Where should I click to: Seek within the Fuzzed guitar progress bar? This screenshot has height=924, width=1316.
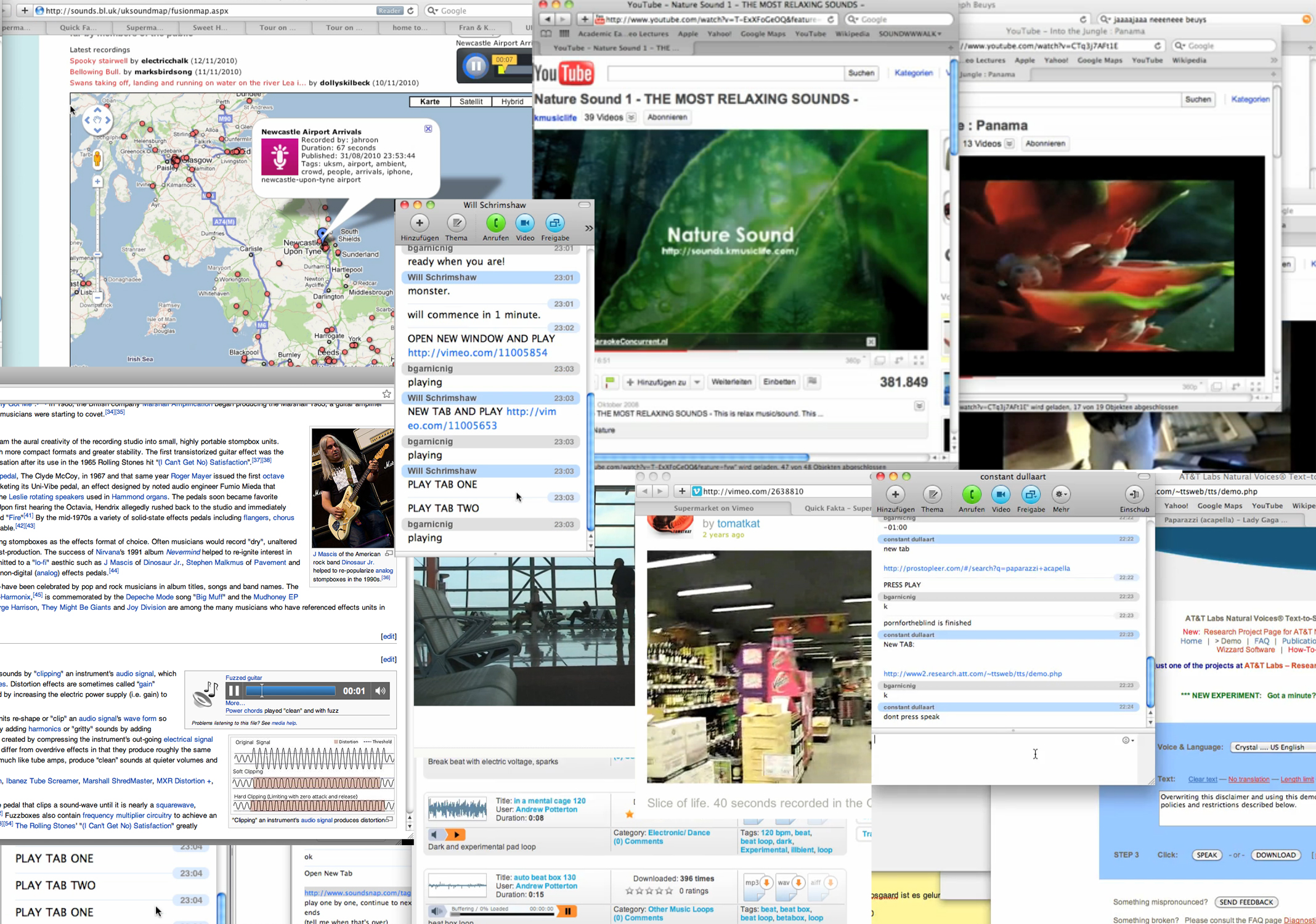pos(290,691)
